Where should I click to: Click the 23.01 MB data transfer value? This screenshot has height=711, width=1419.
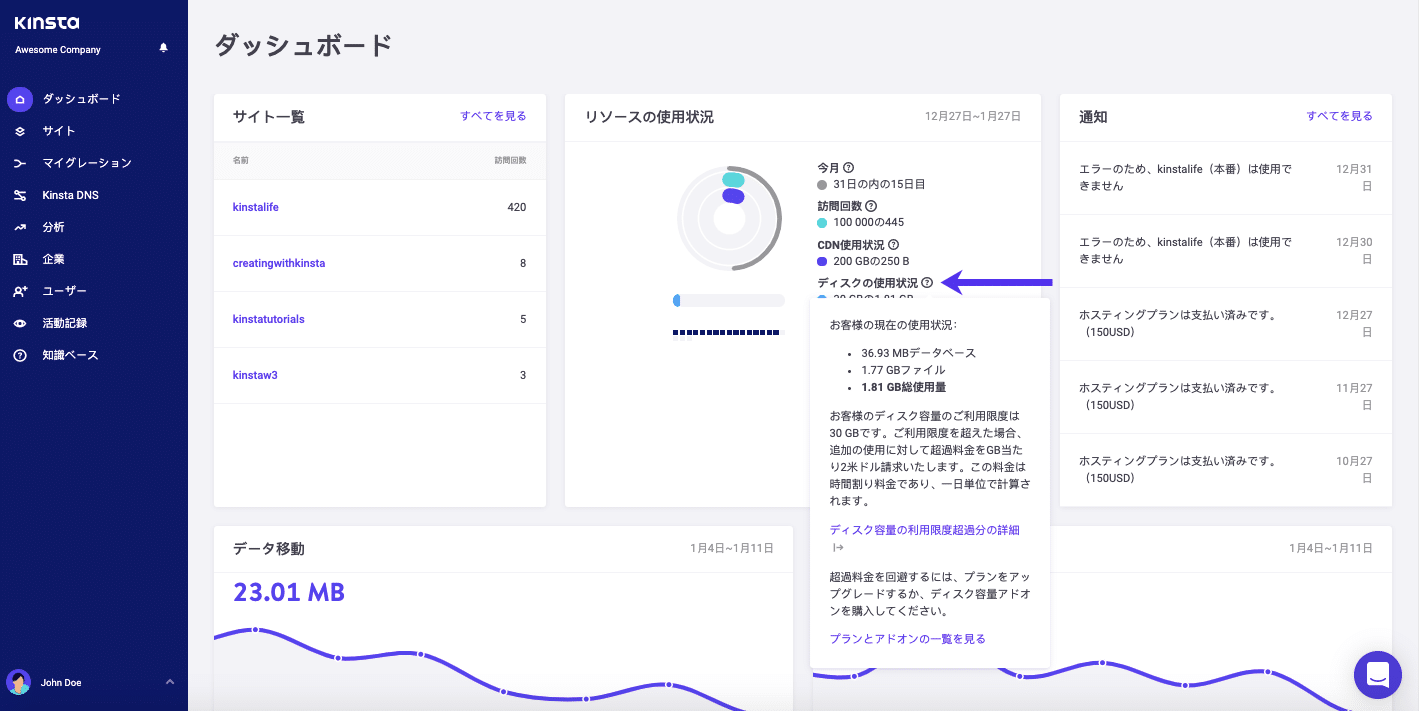[x=289, y=592]
